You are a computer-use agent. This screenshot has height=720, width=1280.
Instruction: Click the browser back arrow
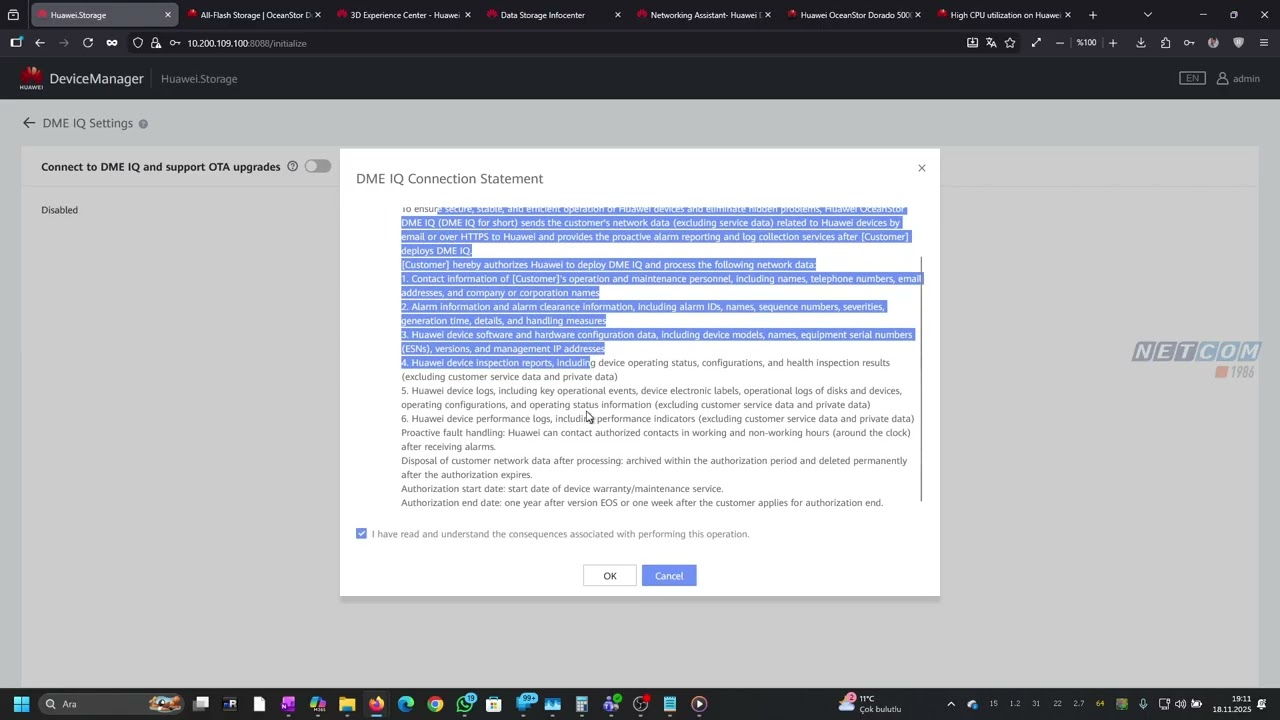39,43
